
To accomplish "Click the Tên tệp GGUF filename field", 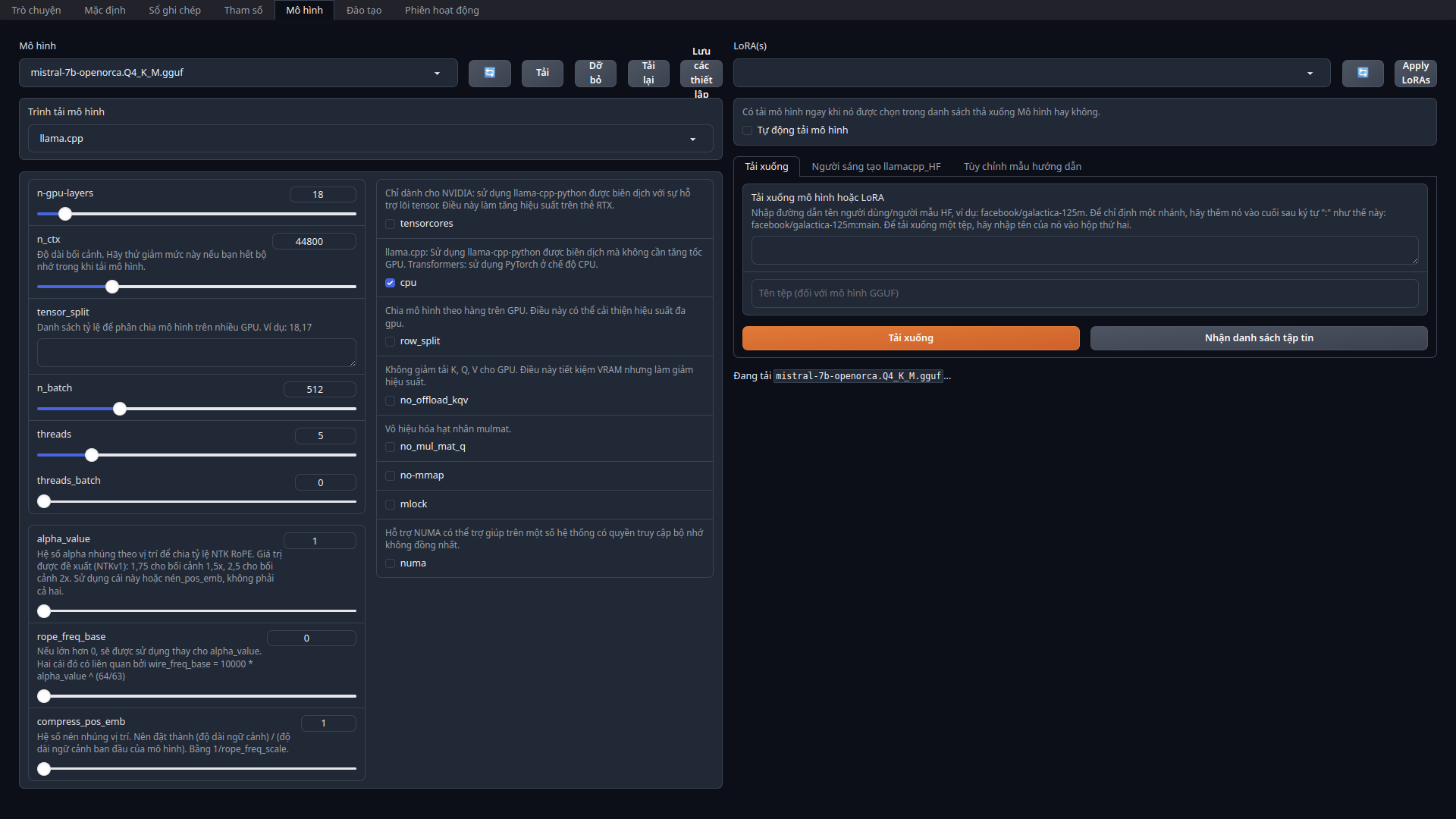I will click(1084, 293).
